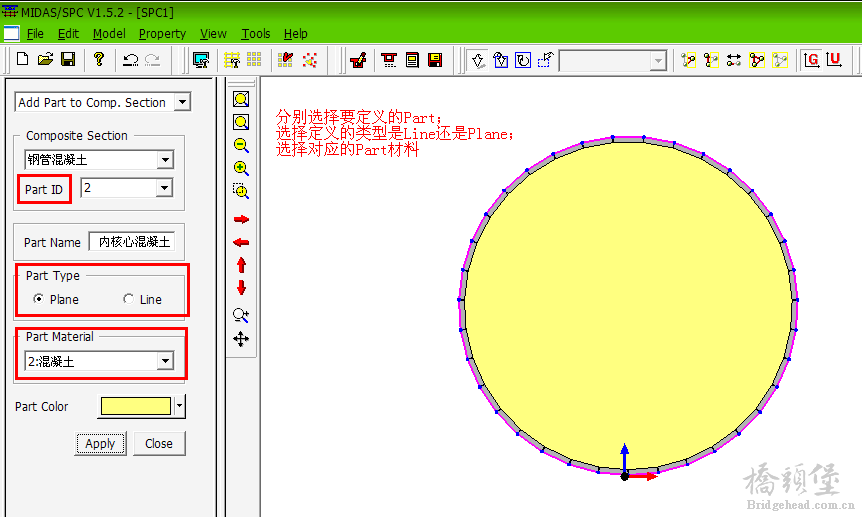This screenshot has width=862, height=517.
Task: Click the grid snap icon with red check
Action: [285, 59]
